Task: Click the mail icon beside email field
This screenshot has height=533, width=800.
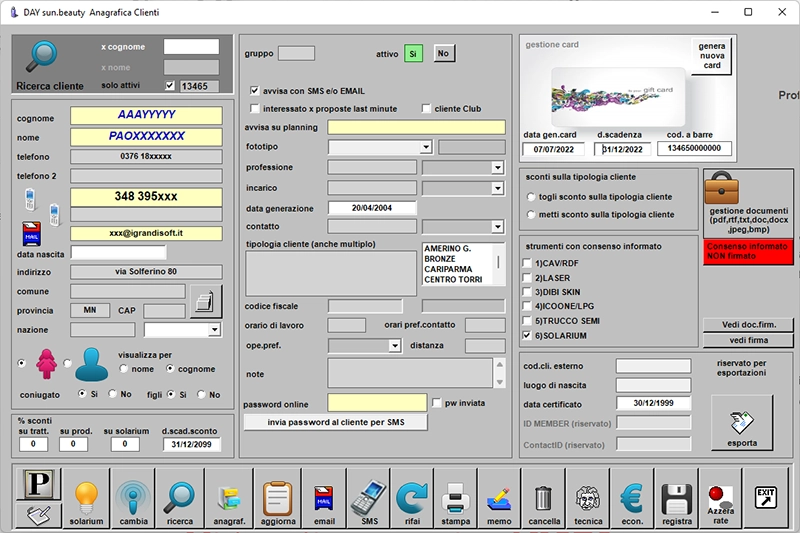Action: [x=32, y=234]
